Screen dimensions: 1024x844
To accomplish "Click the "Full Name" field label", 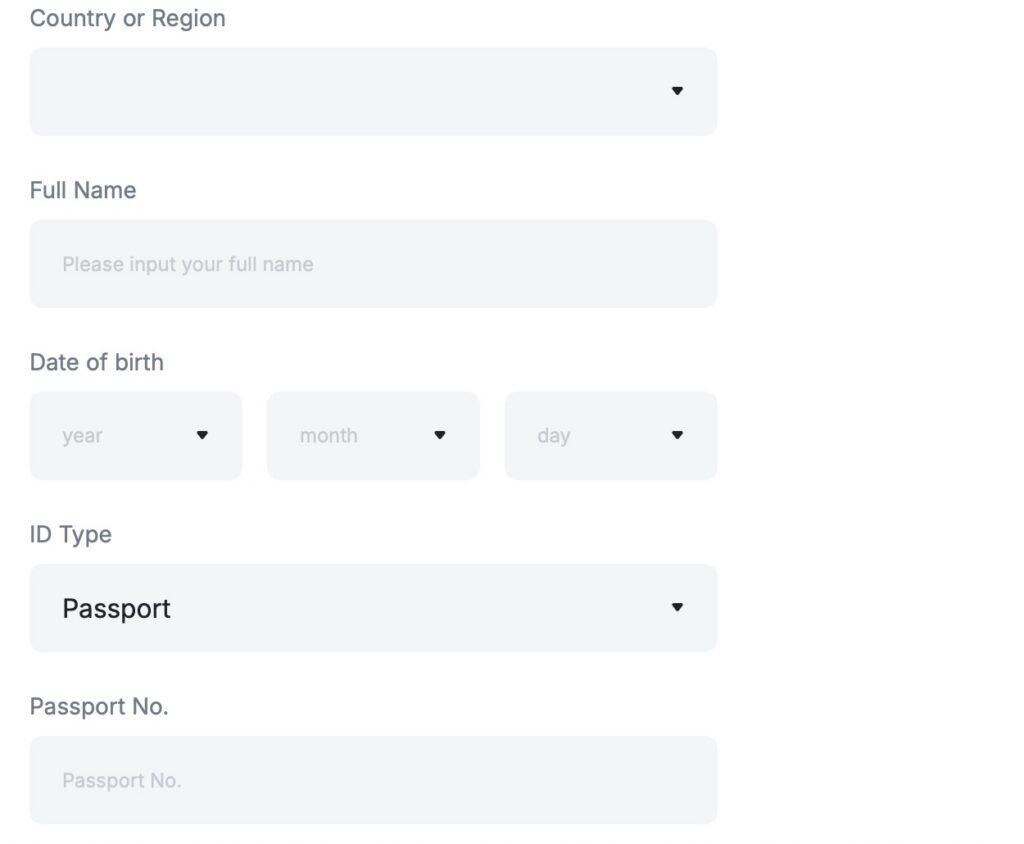I will coord(83,190).
